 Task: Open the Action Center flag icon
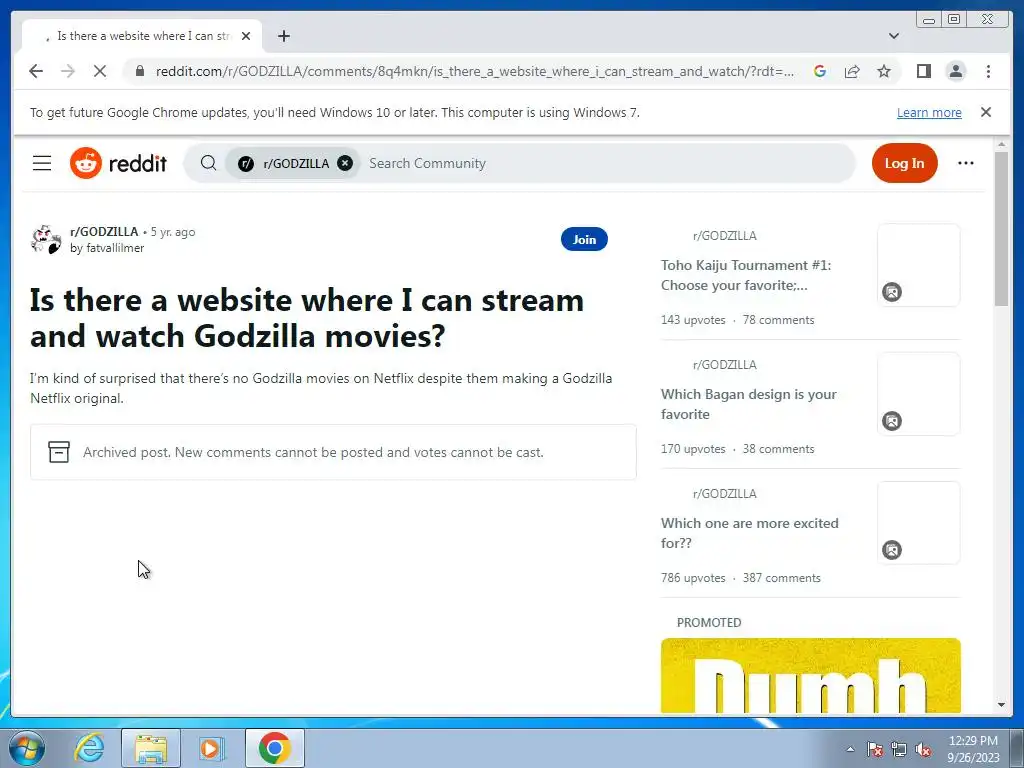tap(874, 749)
